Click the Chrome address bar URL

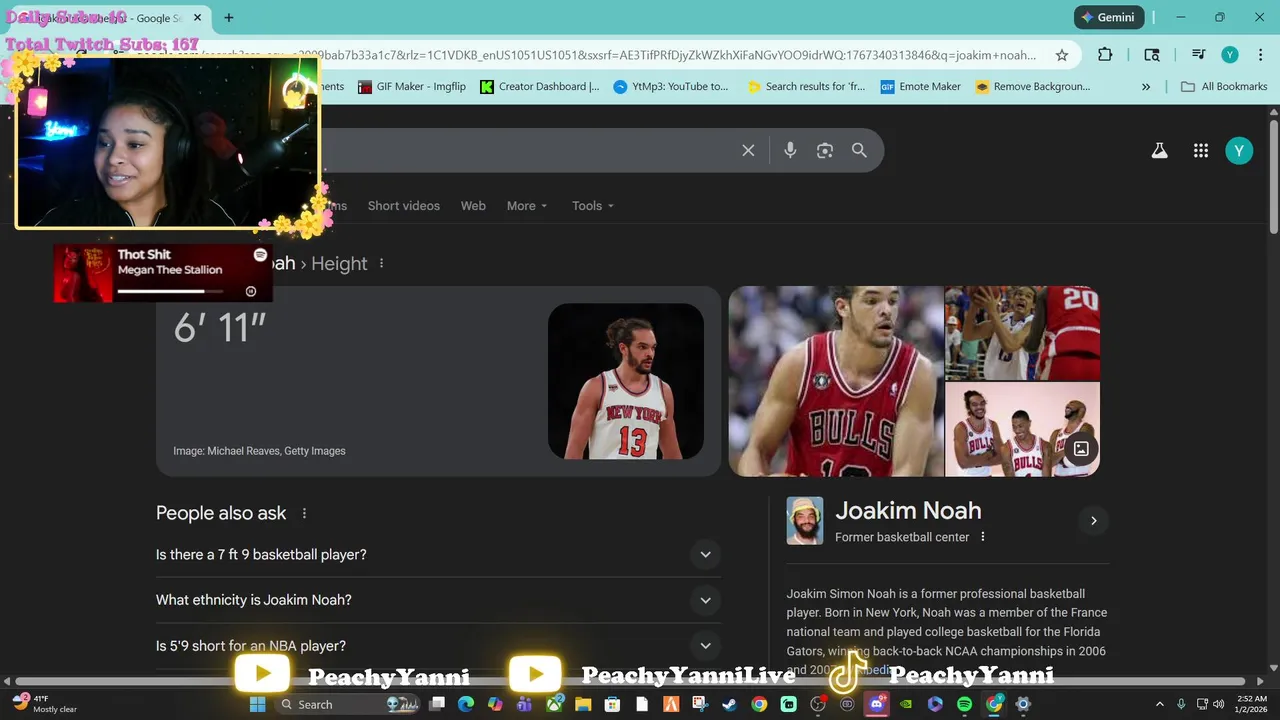coord(680,55)
